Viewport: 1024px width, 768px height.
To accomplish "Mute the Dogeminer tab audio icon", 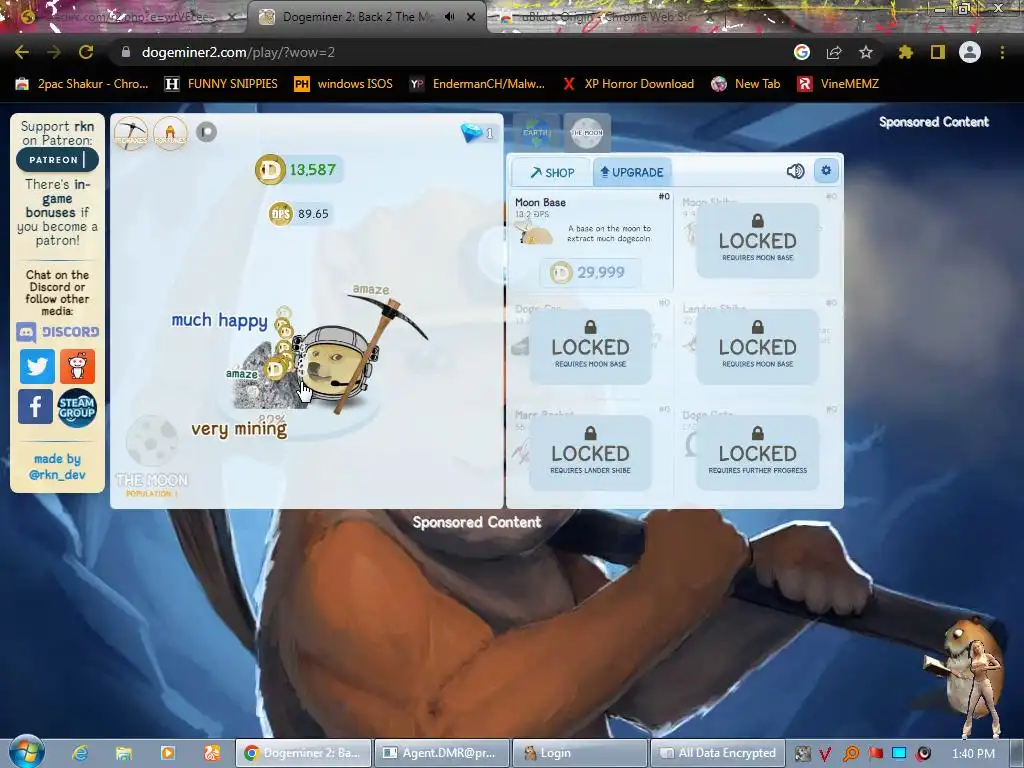I will [450, 17].
